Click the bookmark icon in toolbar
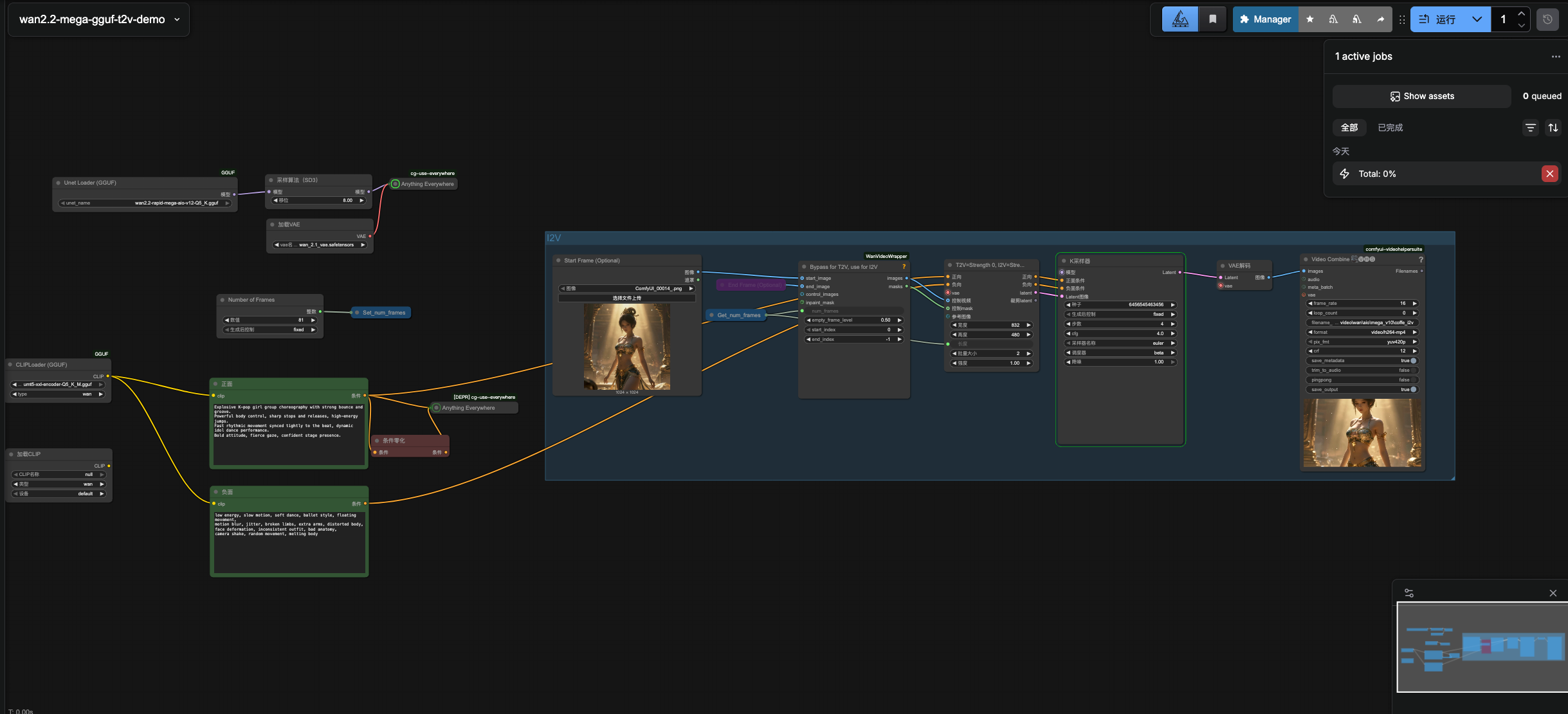Screen dimensions: 1568x714 coord(1212,19)
